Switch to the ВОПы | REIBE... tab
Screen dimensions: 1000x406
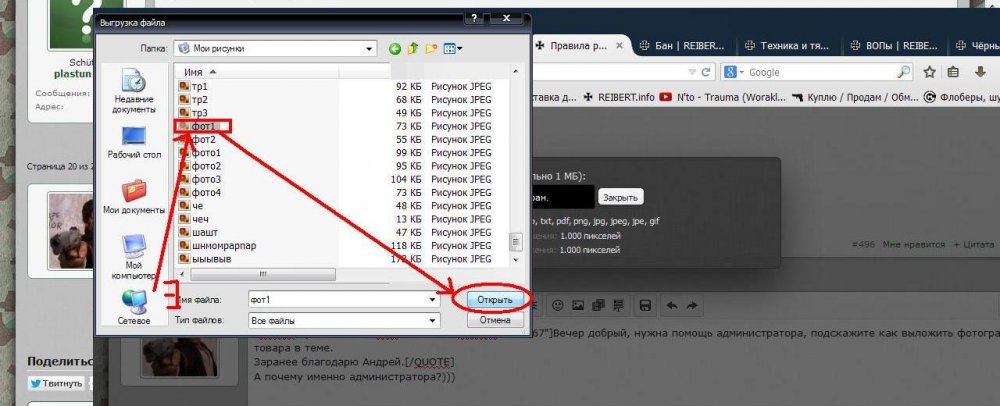point(894,46)
